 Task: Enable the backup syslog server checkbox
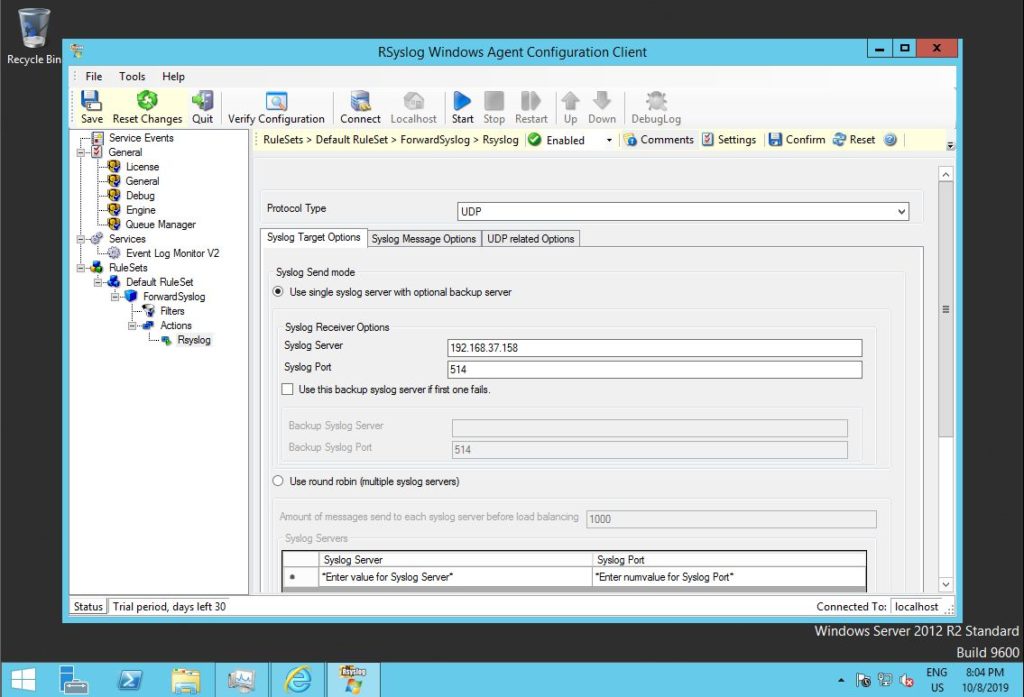pyautogui.click(x=288, y=389)
